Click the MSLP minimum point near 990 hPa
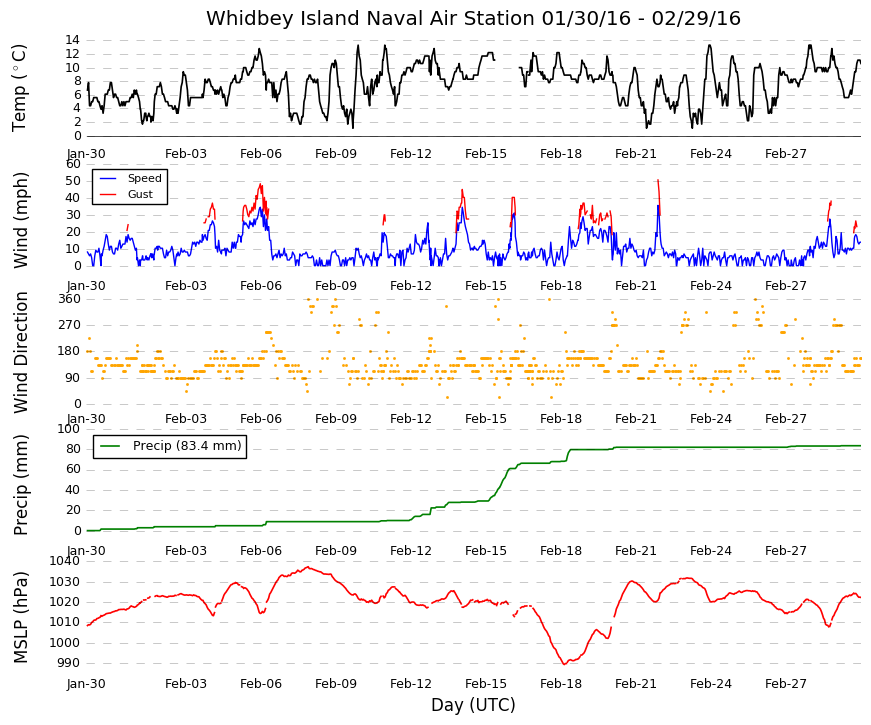The image size is (871, 725). [x=564, y=663]
